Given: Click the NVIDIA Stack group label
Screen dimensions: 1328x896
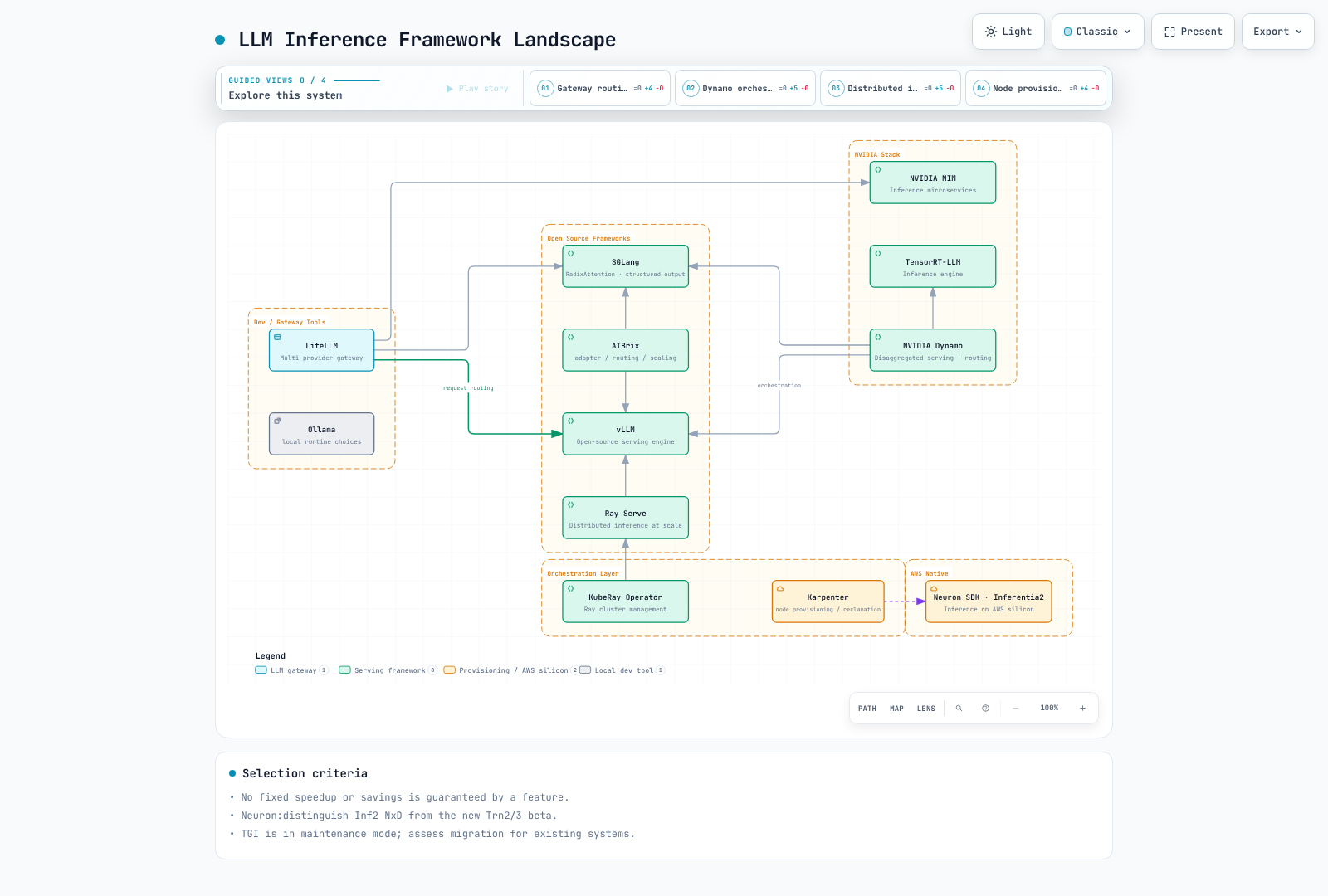Looking at the screenshot, I should [877, 155].
